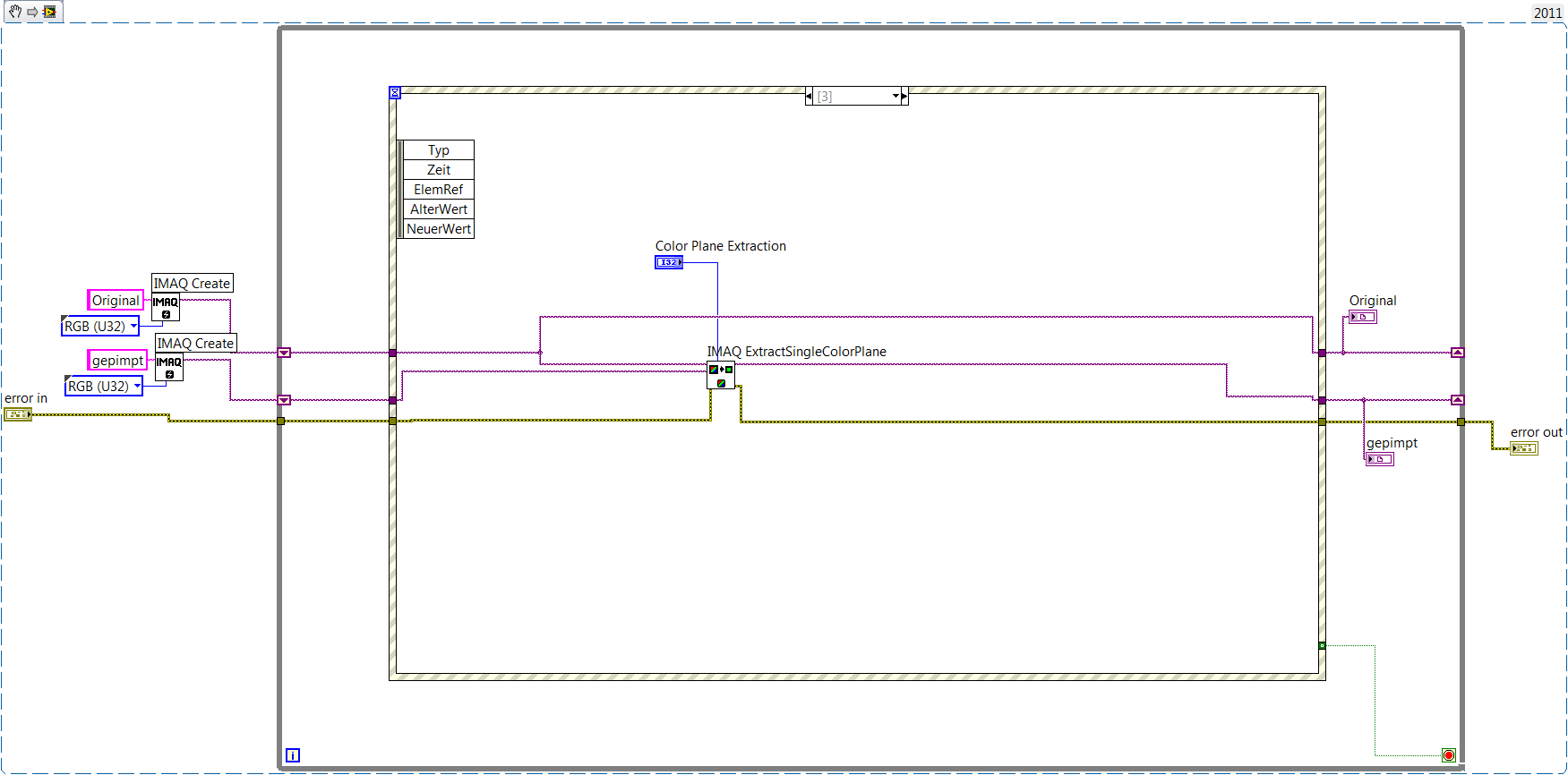The height and width of the screenshot is (775, 1568).
Task: Select Zeit in the event data node
Action: 439,170
